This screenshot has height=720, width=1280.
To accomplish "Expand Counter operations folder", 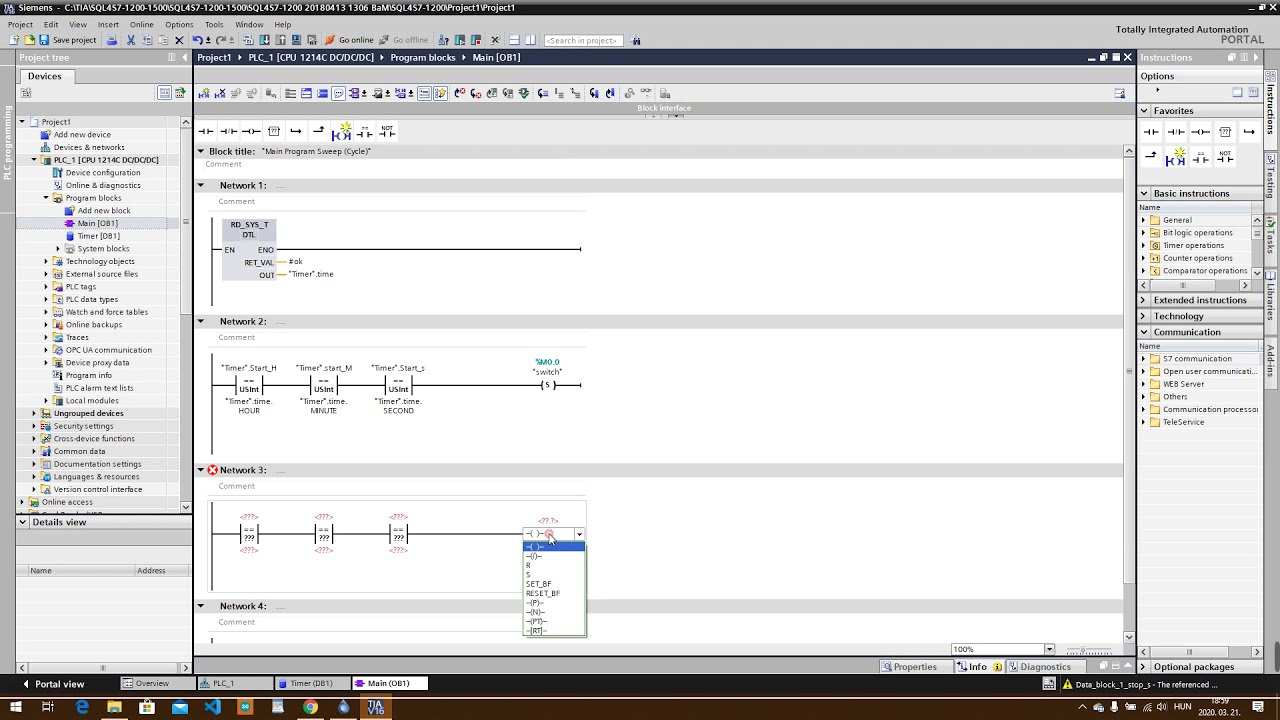I will click(x=1144, y=258).
